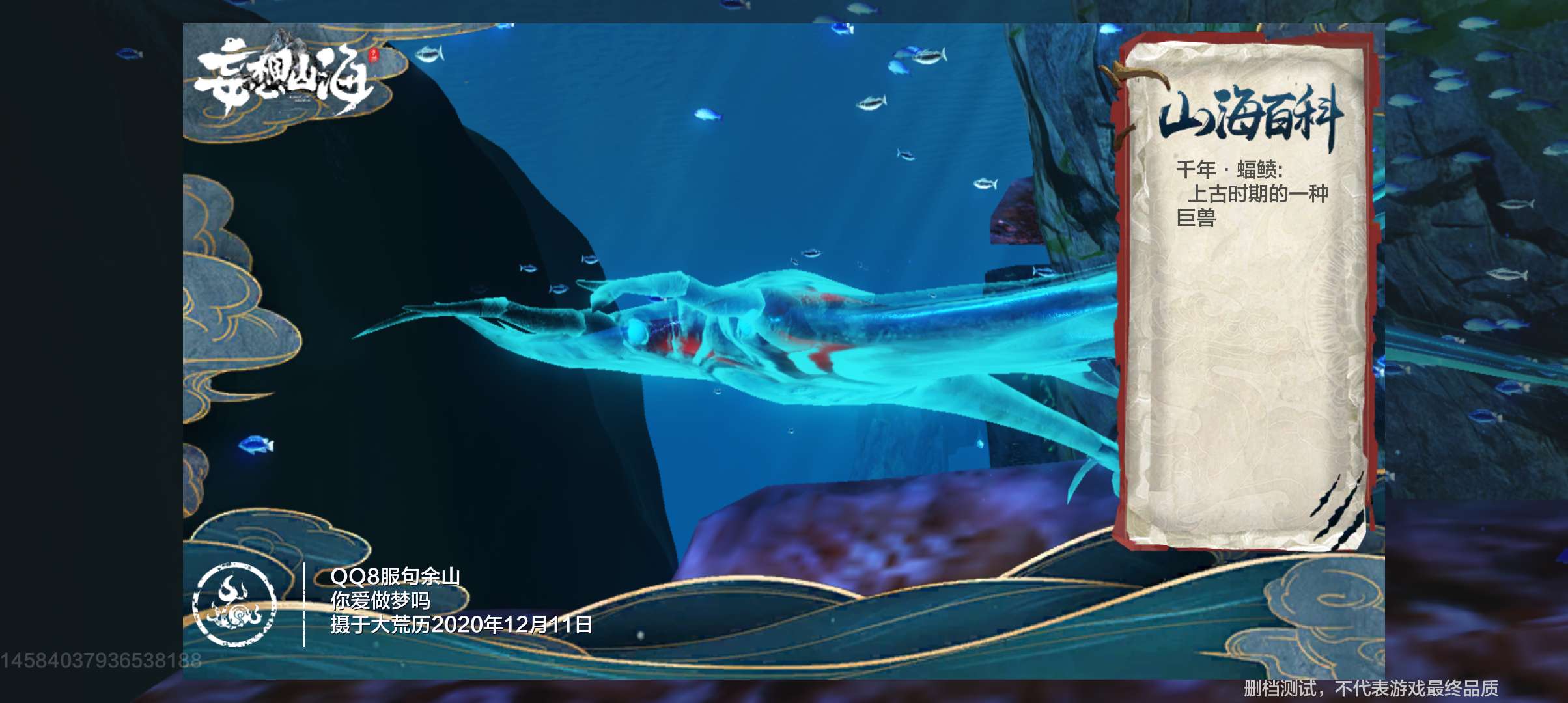Click the 山海百科 scroll title
The height and width of the screenshot is (703, 1568).
(1250, 118)
